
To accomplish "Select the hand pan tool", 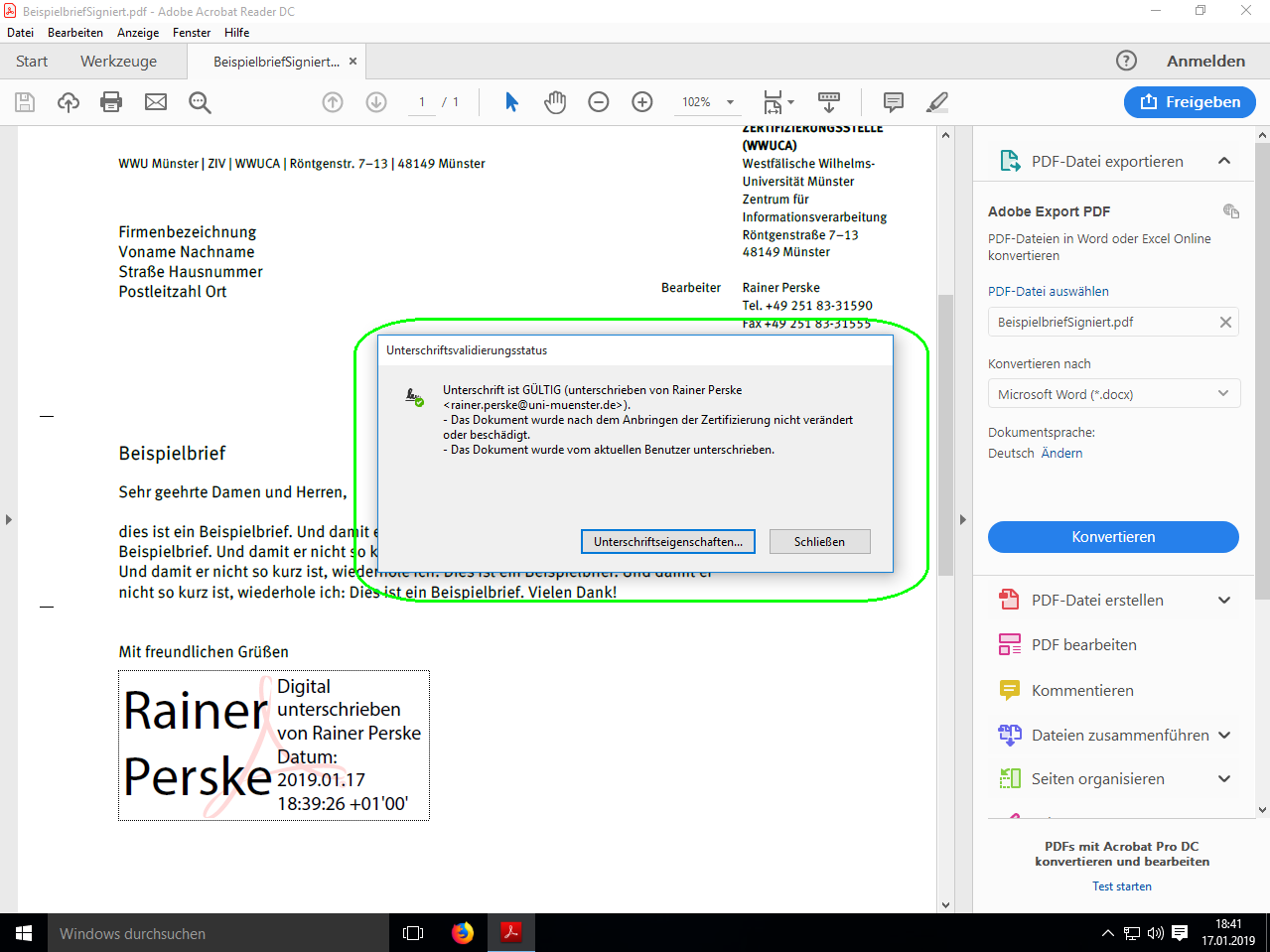I will click(555, 102).
